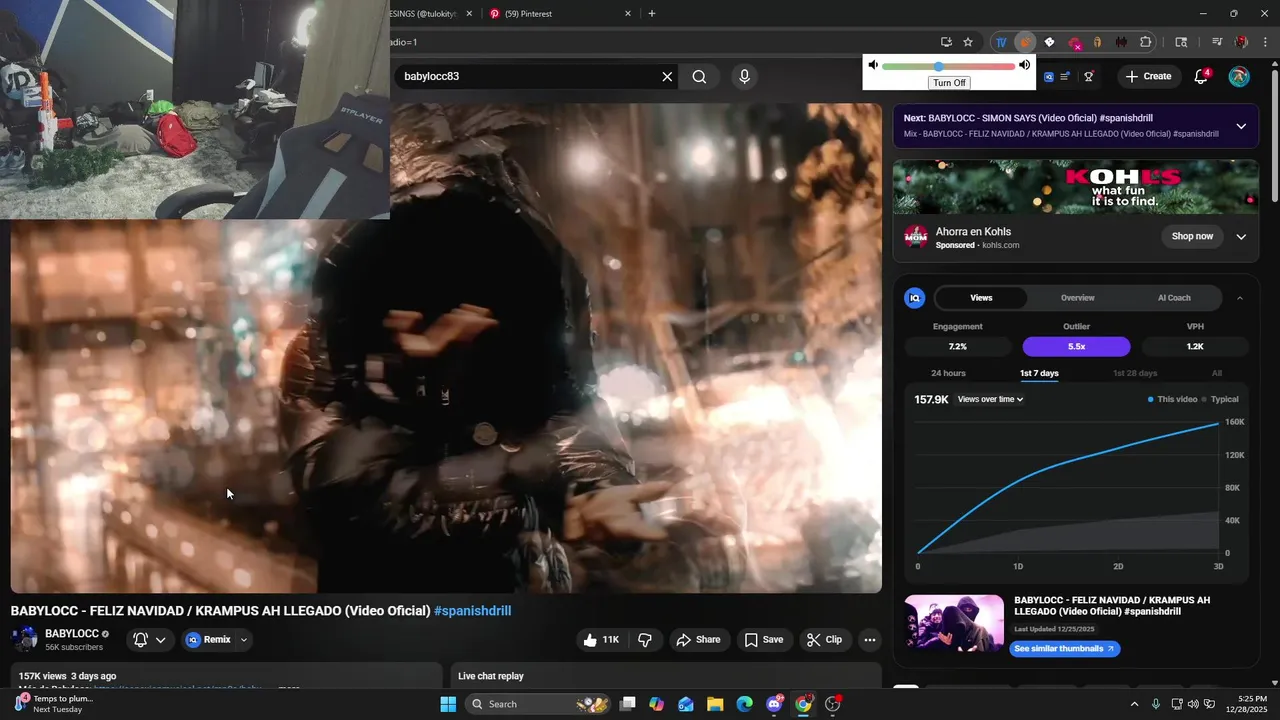This screenshot has width=1280, height=720.
Task: Toggle the subscription notification bell
Action: (141, 640)
